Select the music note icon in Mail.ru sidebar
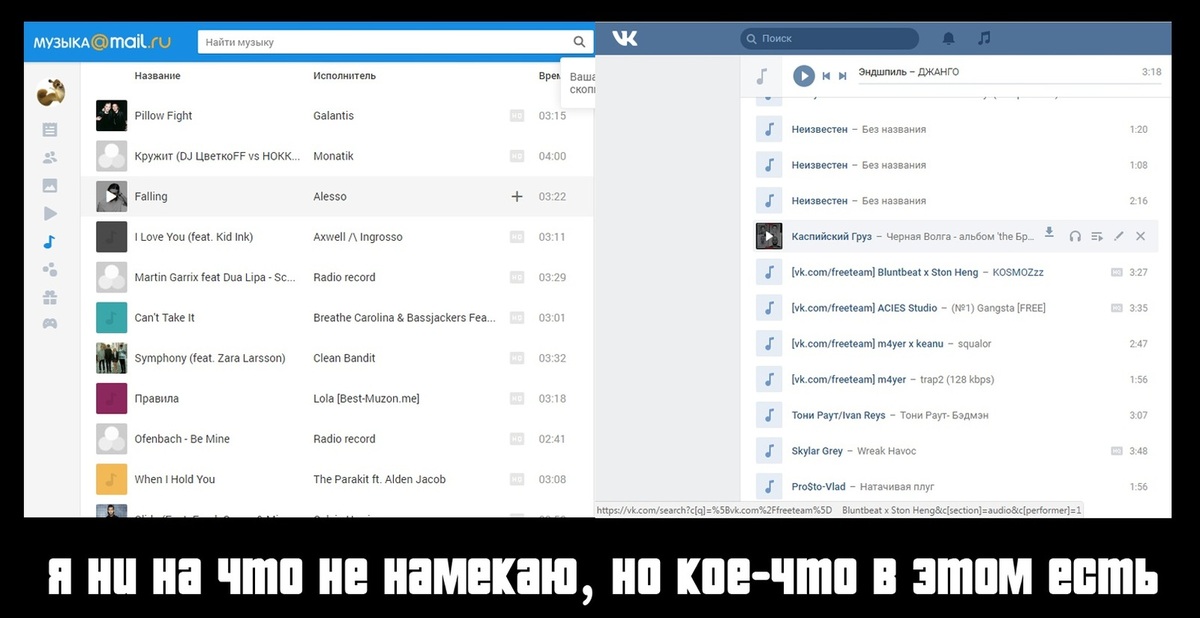This screenshot has width=1200, height=618. tap(50, 242)
